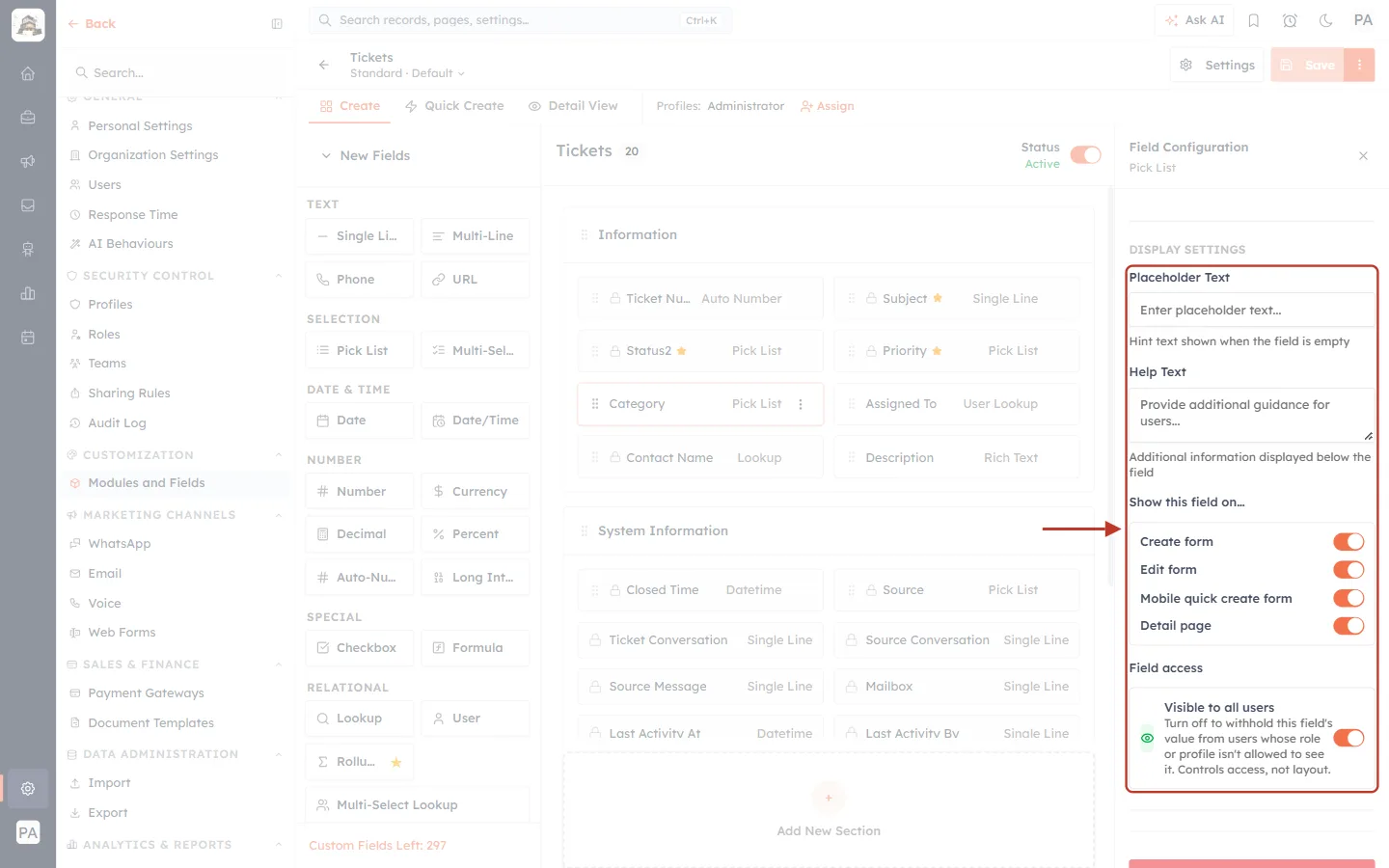
Task: Click the settings gear icon in left rail
Action: (x=28, y=788)
